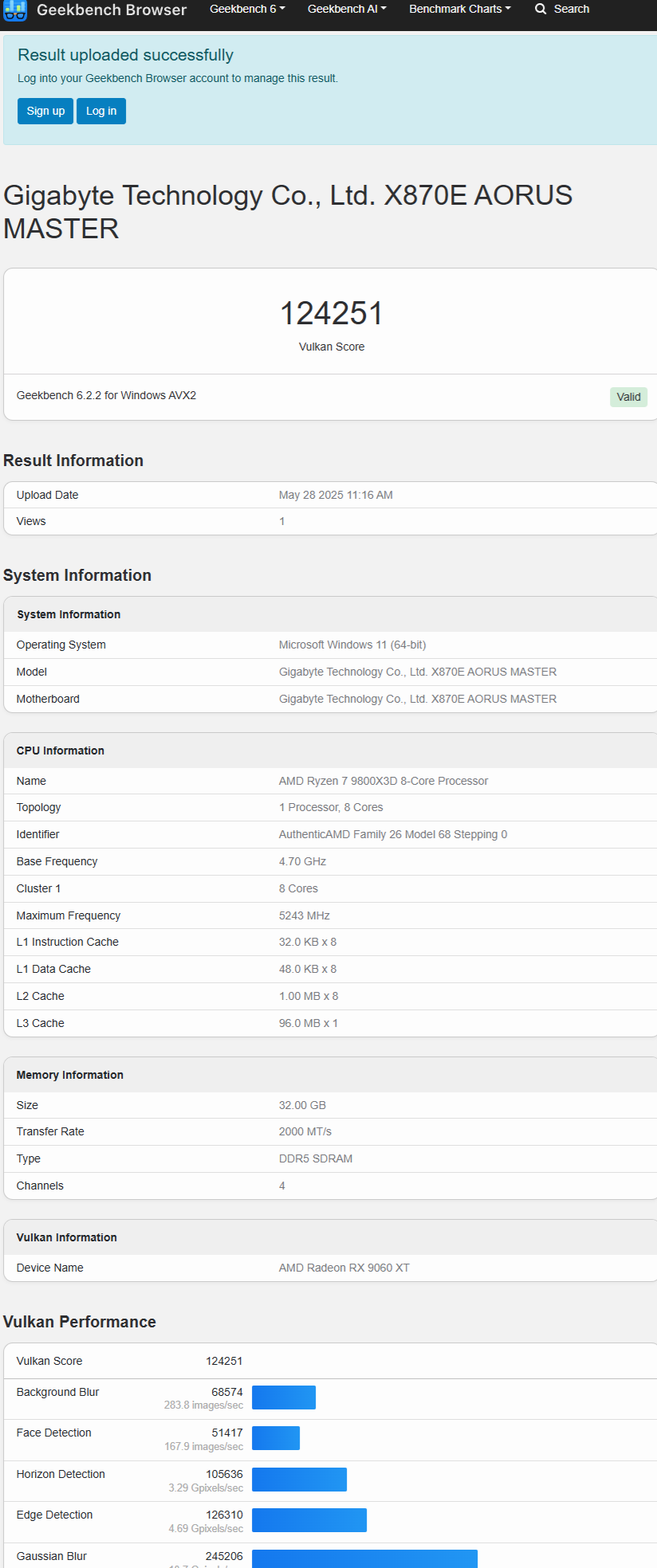The width and height of the screenshot is (657, 1568).
Task: Click the Edge Detection score bar
Action: point(309,1520)
